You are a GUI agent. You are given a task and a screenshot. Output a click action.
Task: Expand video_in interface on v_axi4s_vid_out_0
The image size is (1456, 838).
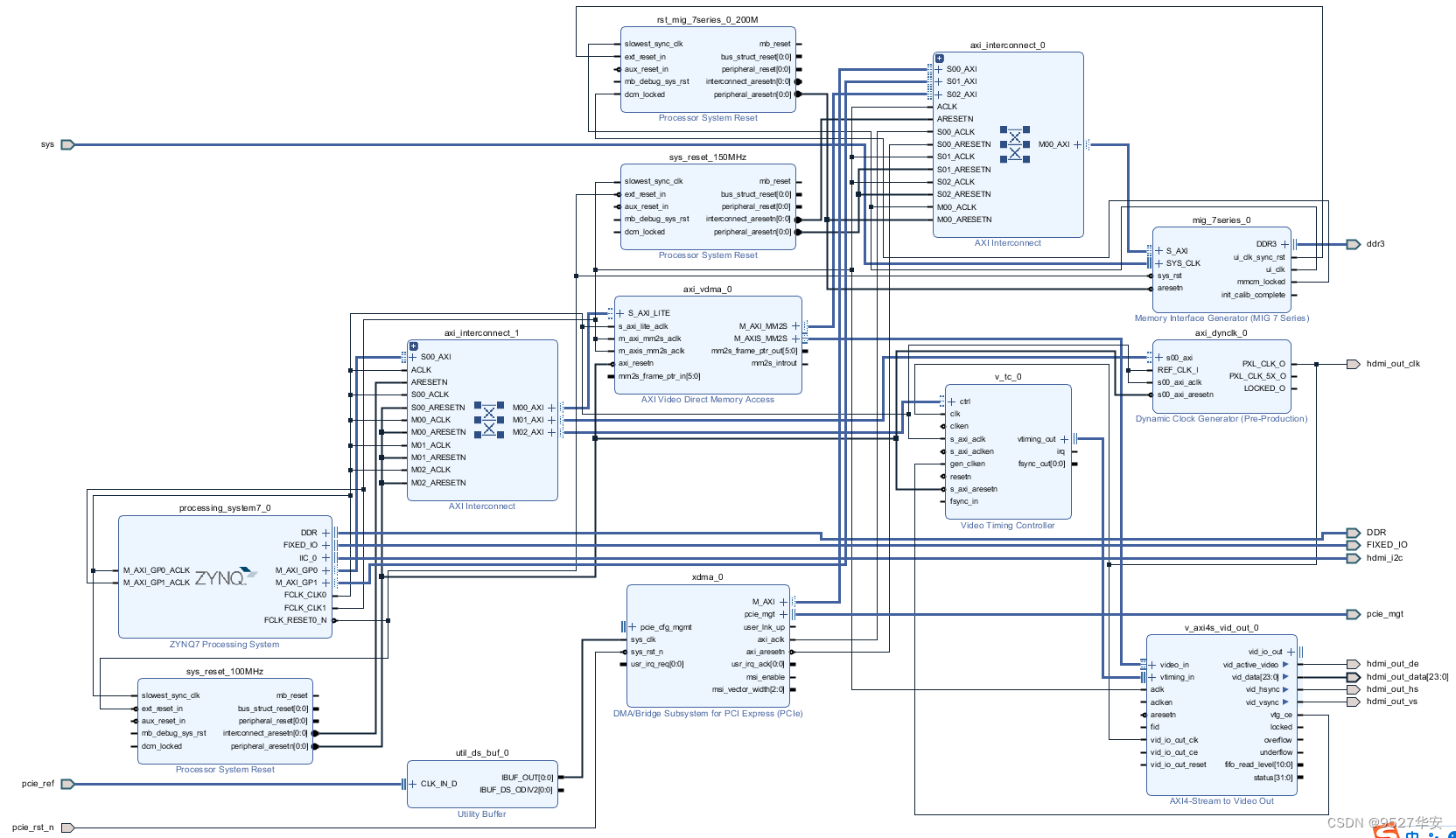(x=1152, y=665)
